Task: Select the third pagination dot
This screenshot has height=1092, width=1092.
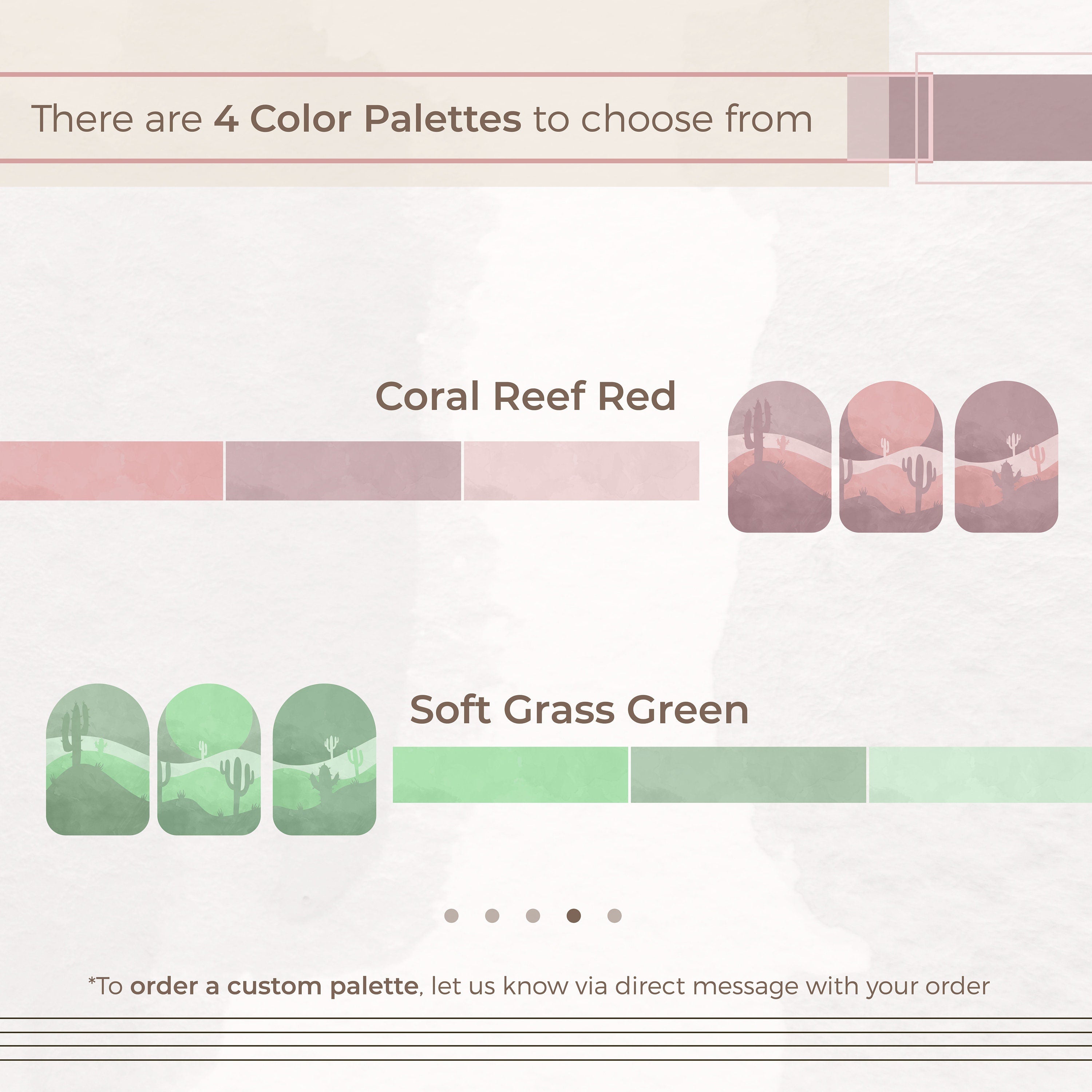Action: [533, 916]
